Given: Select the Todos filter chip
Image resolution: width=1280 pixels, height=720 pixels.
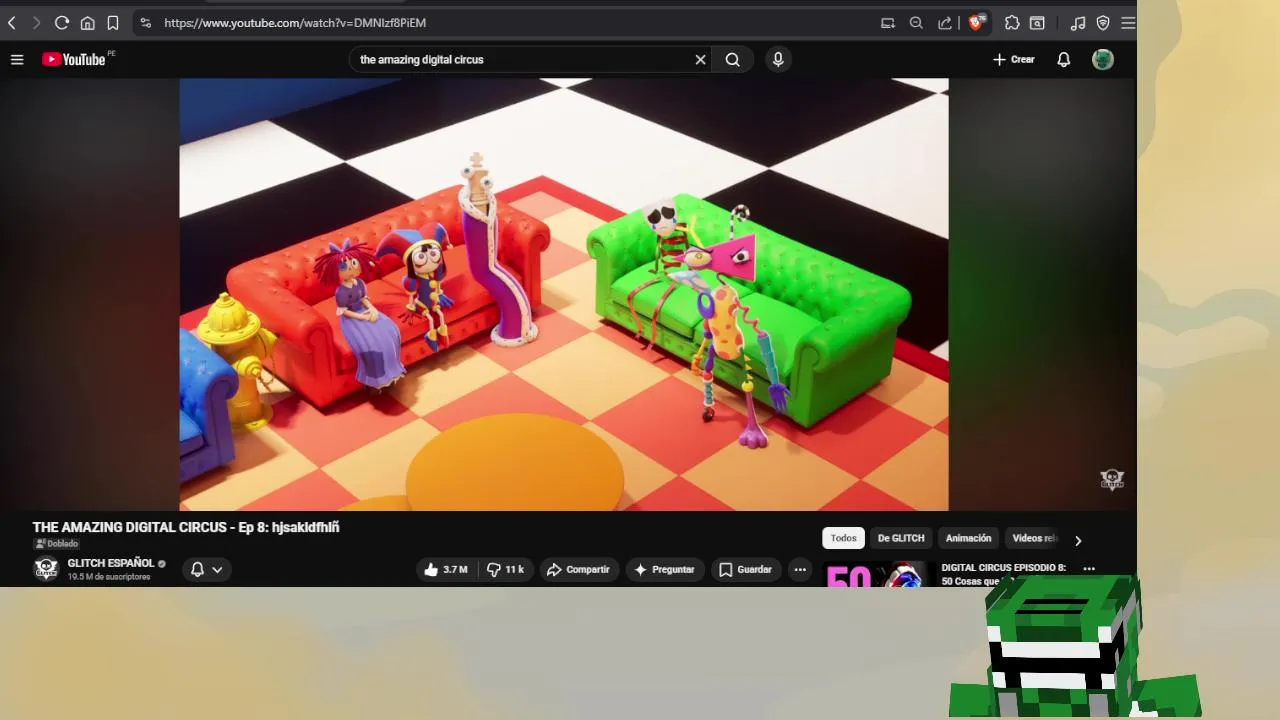Looking at the screenshot, I should click(843, 538).
